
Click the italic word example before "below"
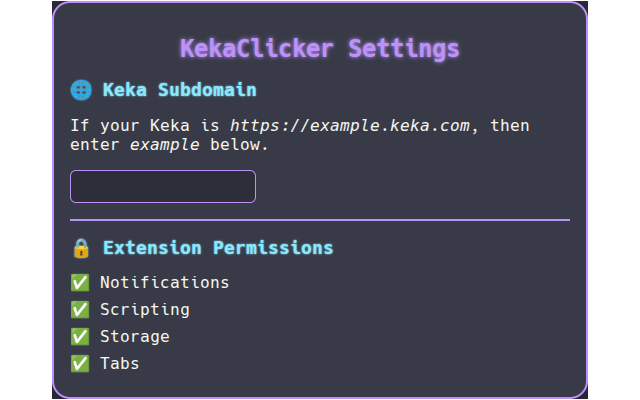tap(164, 145)
